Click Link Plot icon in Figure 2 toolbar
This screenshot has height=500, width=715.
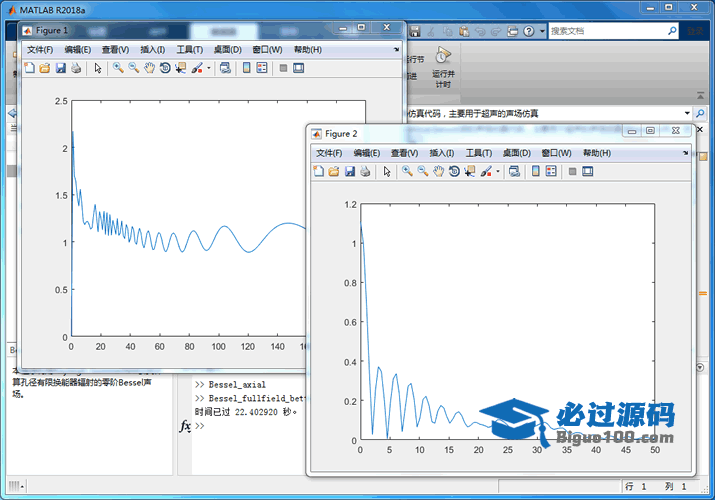coord(514,171)
